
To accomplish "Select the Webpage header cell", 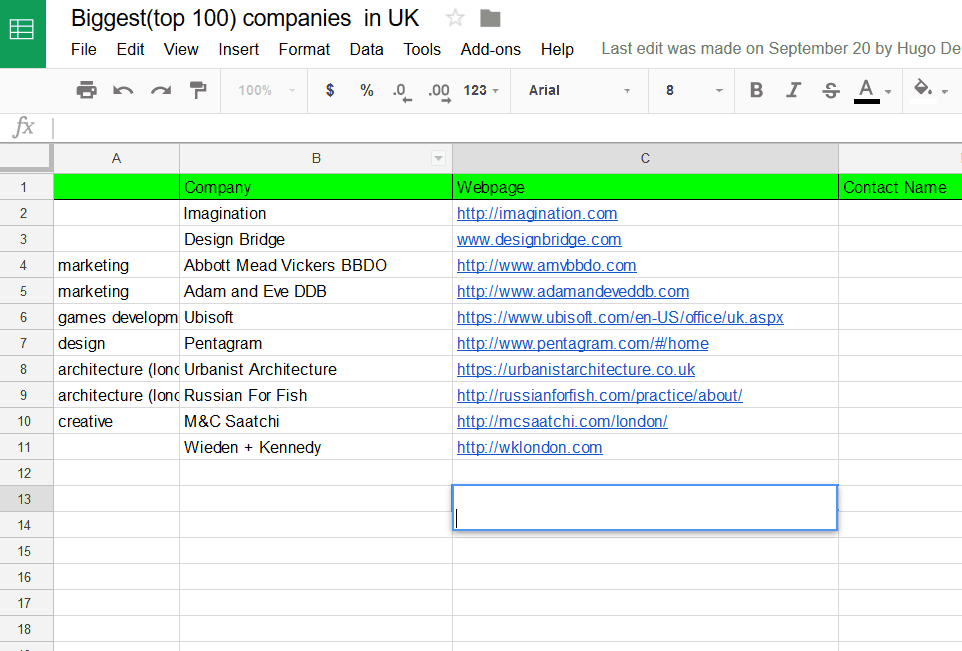I will pos(645,187).
